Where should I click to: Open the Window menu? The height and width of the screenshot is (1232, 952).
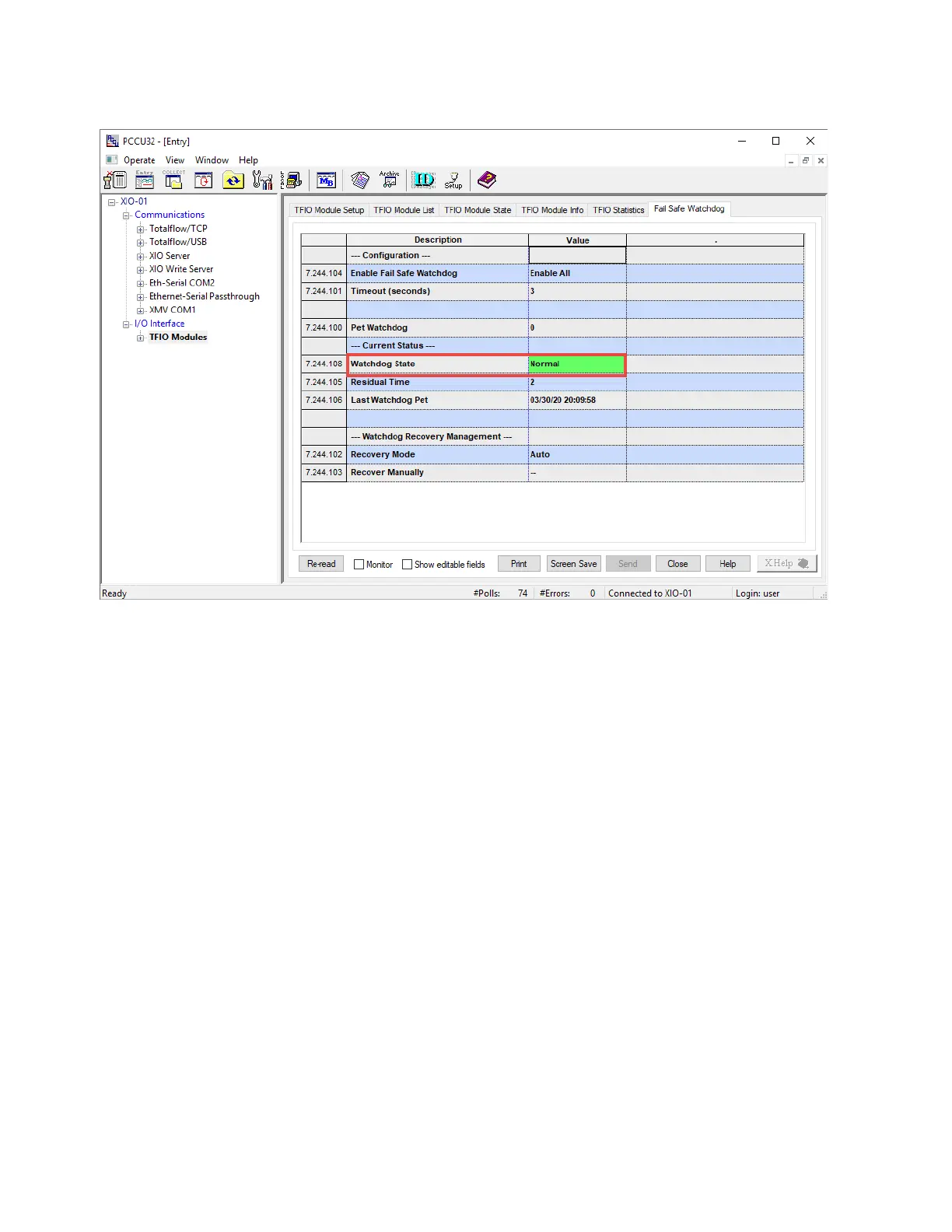pos(212,160)
